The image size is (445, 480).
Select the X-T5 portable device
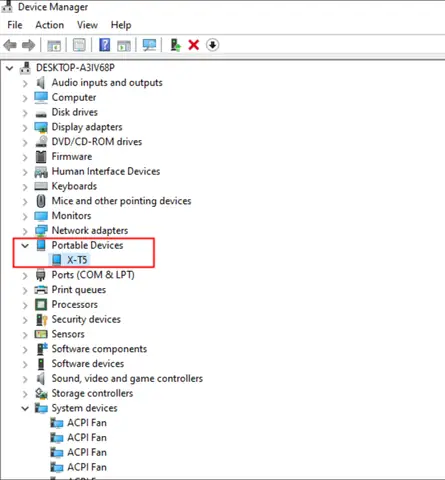(x=77, y=260)
